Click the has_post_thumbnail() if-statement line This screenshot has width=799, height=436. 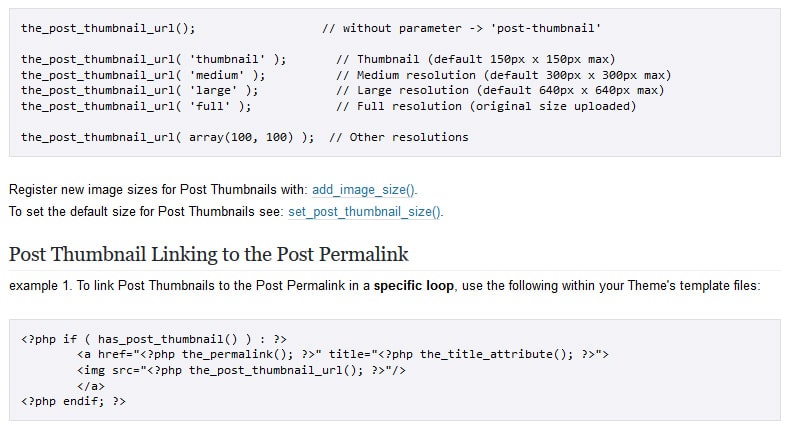[x=154, y=338]
